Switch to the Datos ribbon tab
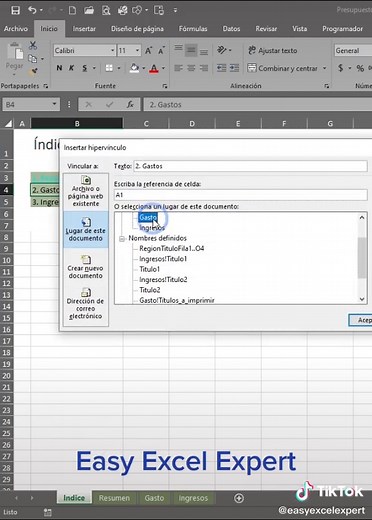Image resolution: width=372 pixels, height=520 pixels. click(x=231, y=29)
